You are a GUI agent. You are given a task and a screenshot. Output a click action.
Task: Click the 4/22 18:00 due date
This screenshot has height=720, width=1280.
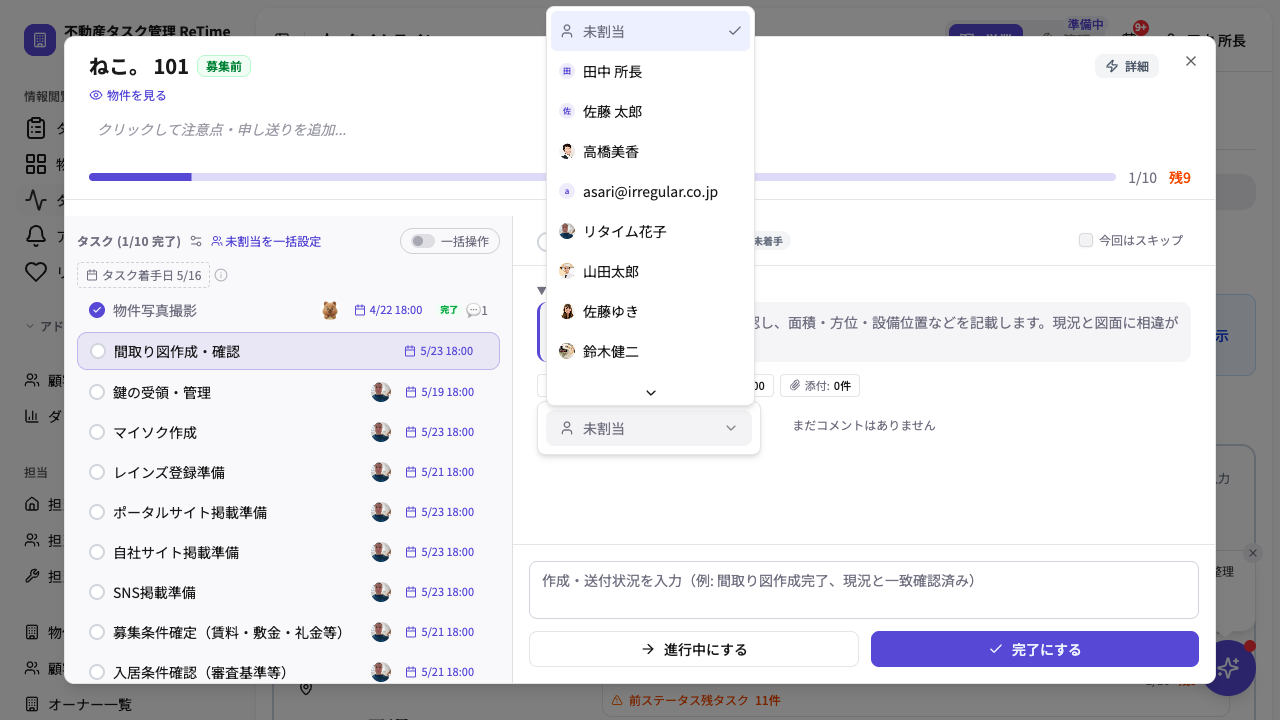pyautogui.click(x=389, y=310)
